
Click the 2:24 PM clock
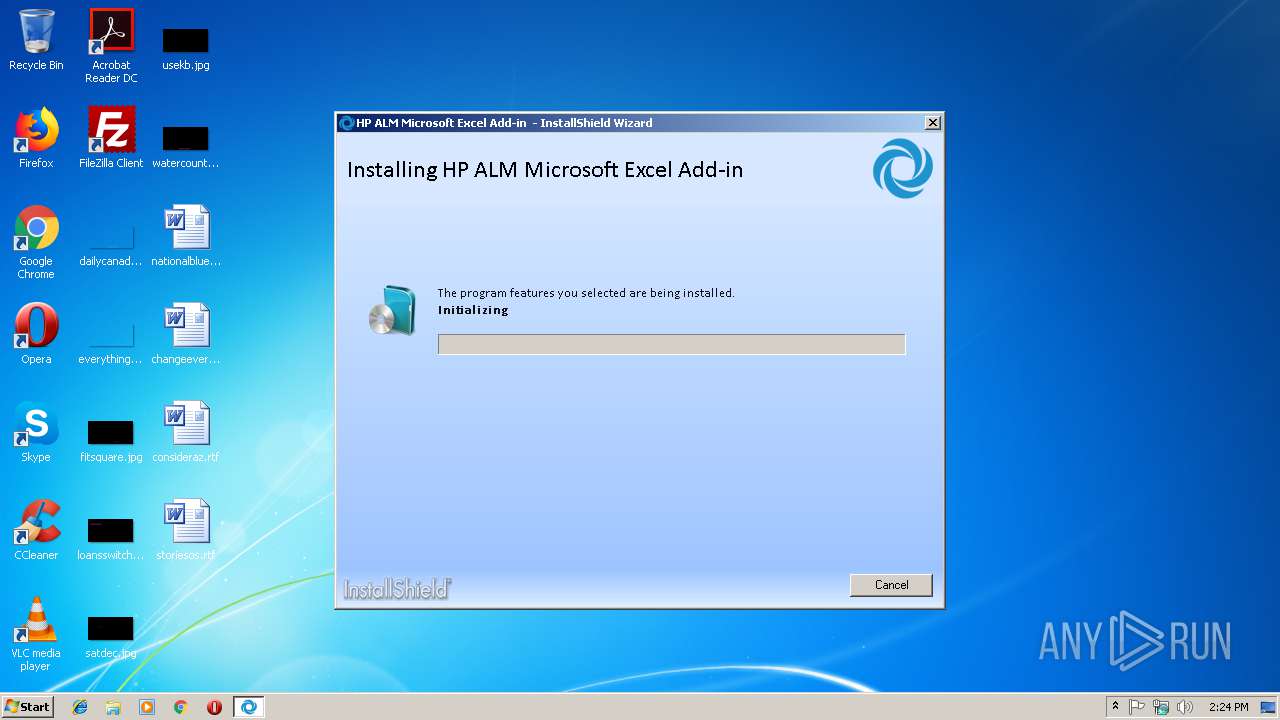[1228, 707]
